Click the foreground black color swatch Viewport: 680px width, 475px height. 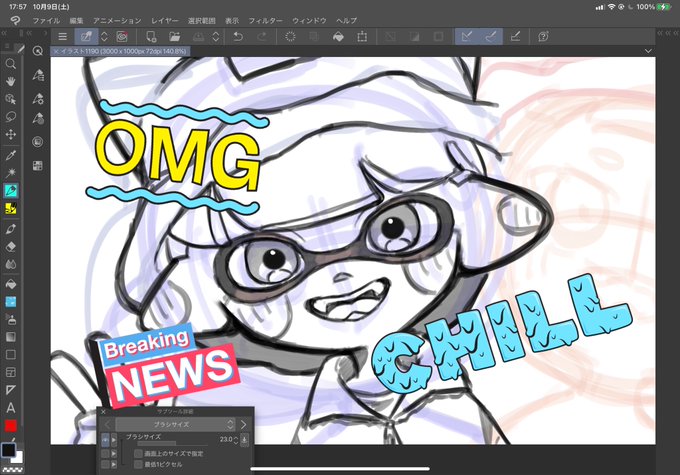(8, 450)
